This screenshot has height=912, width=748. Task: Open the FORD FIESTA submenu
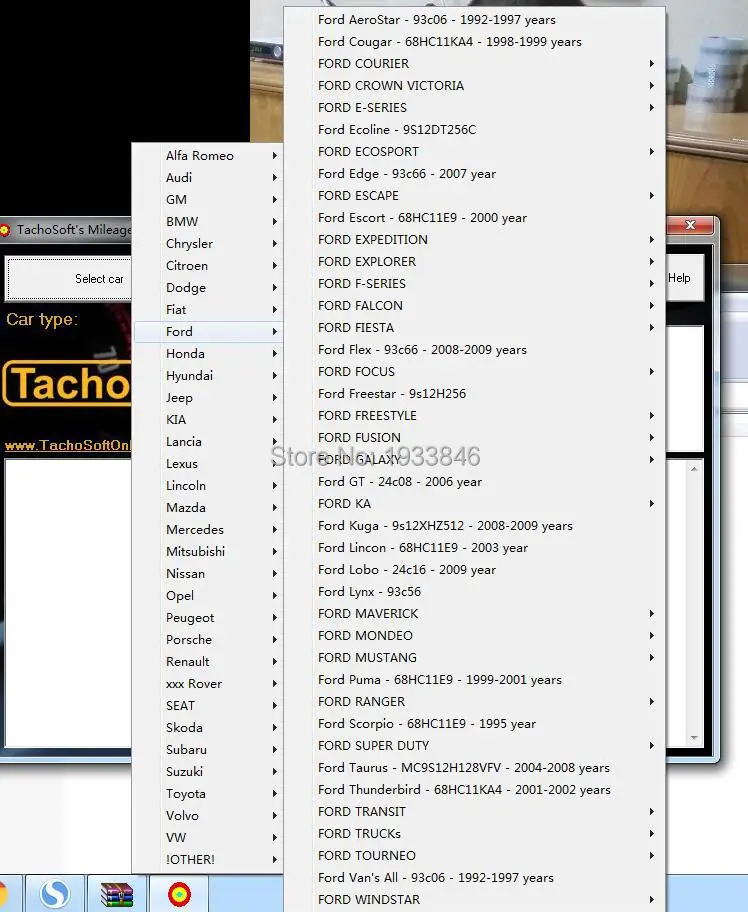(x=474, y=328)
